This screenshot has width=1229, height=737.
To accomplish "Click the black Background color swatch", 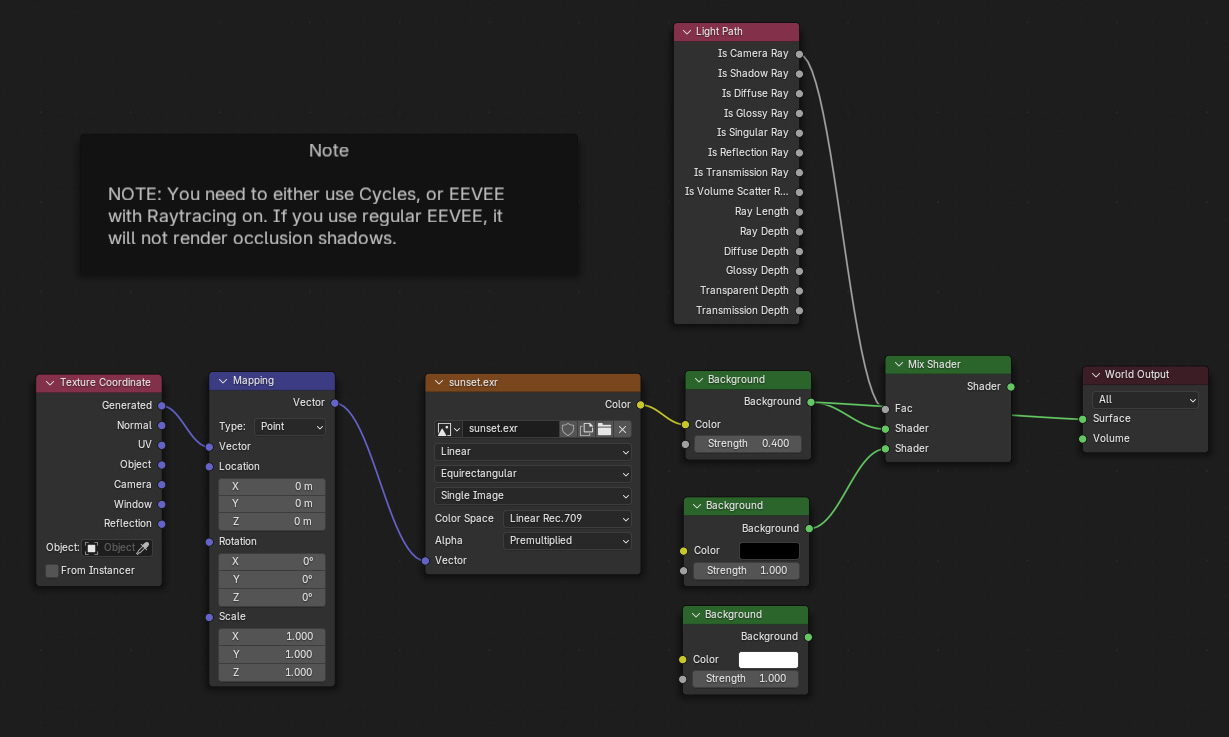I will tap(769, 551).
